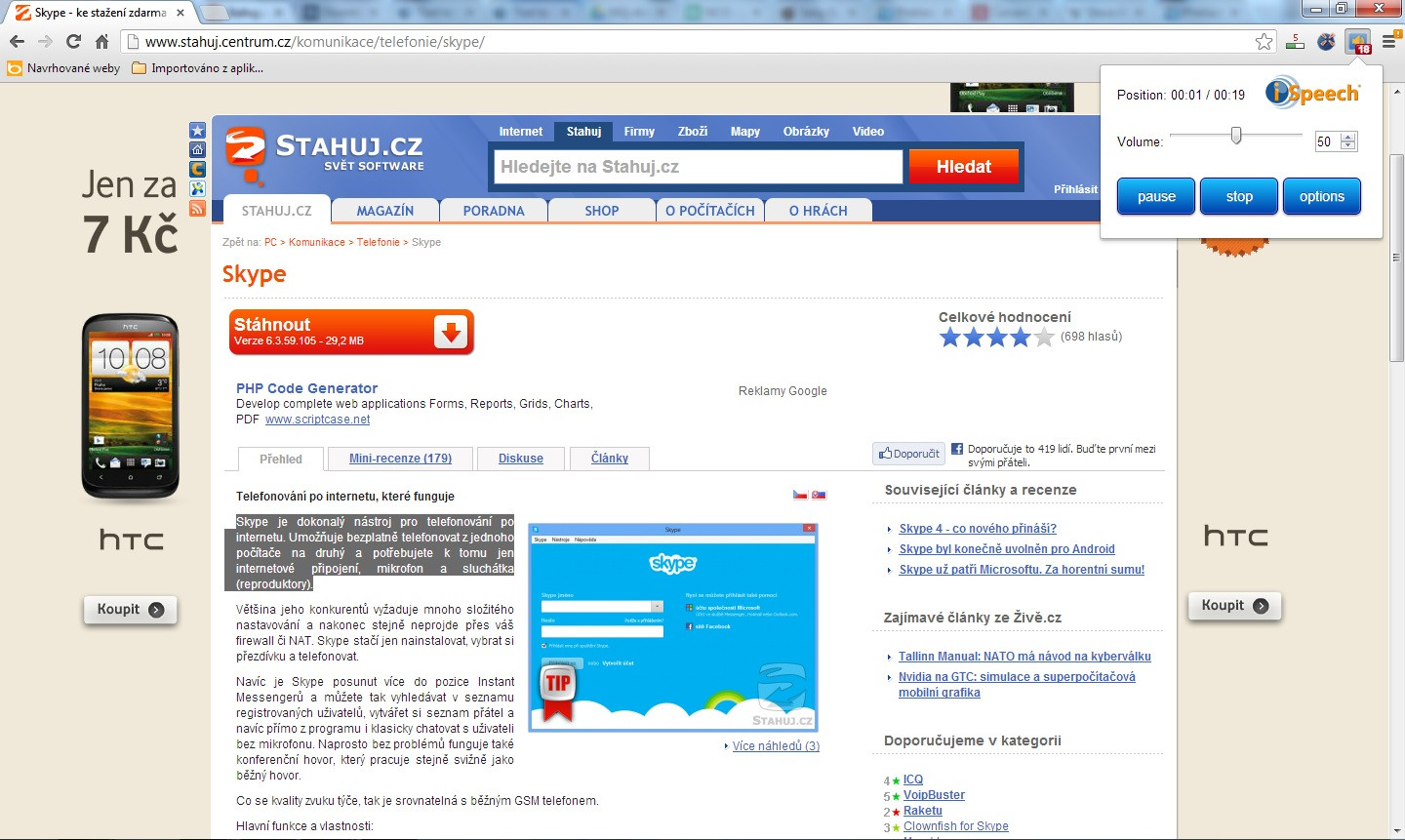Viewport: 1405px width, 840px height.
Task: Select Mapy in the top navigation
Action: tap(745, 132)
